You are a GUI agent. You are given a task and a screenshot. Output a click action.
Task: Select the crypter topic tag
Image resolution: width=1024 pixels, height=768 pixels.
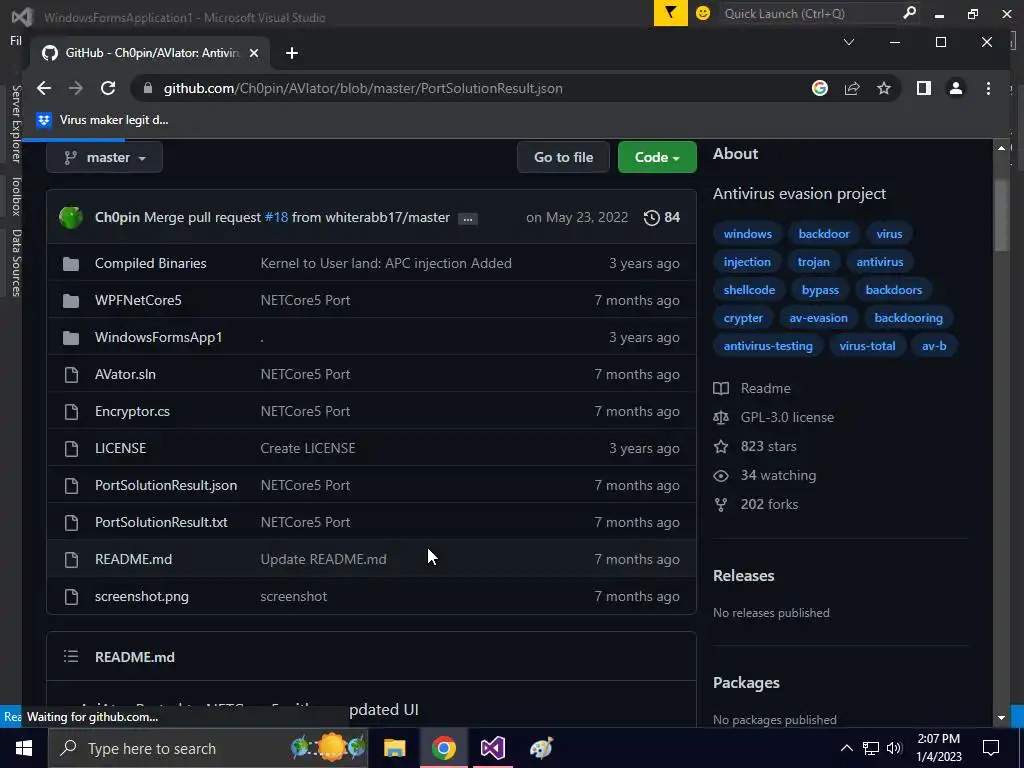(x=743, y=318)
